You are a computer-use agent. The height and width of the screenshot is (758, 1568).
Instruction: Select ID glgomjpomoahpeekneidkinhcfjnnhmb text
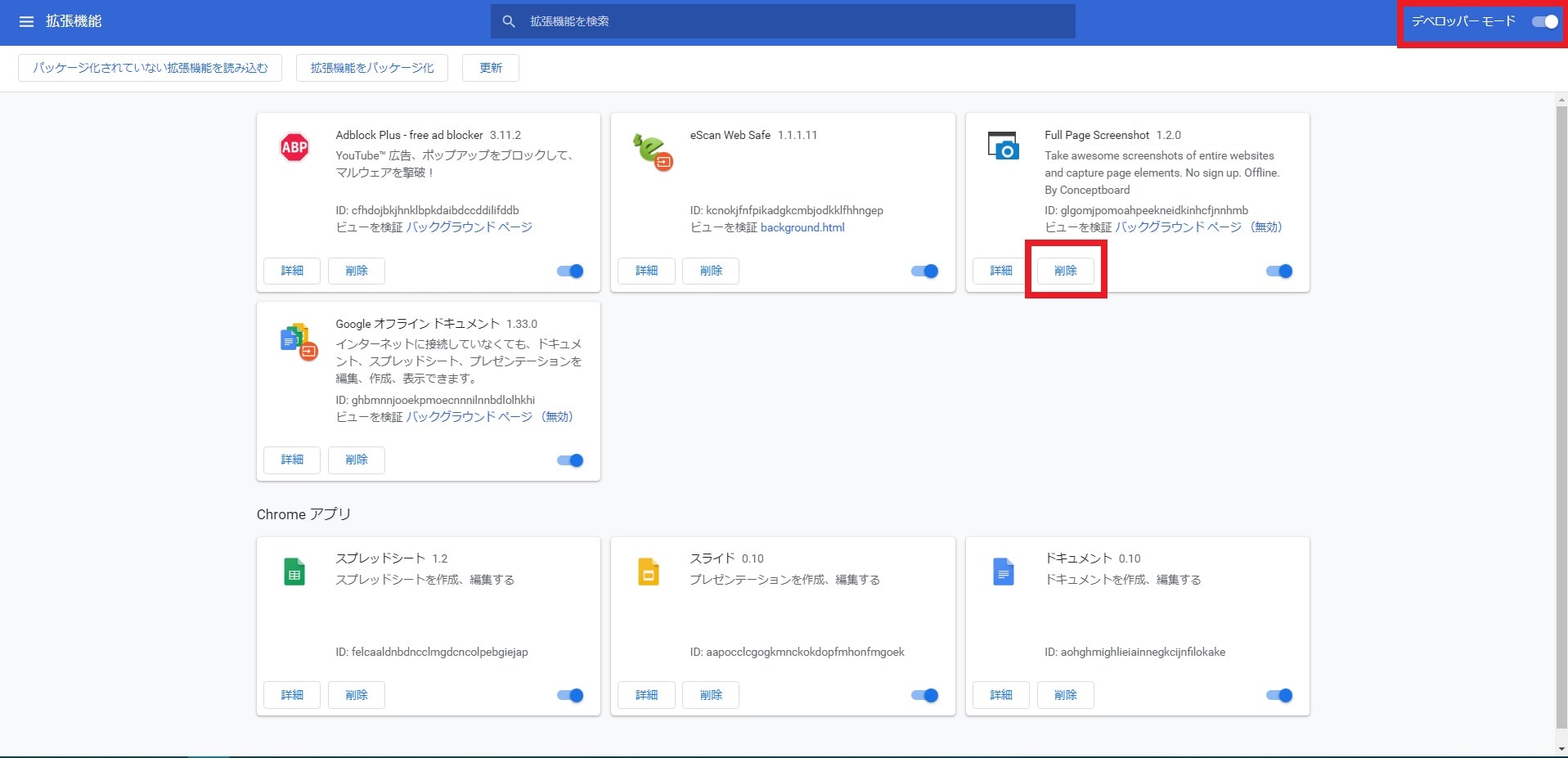point(1147,210)
